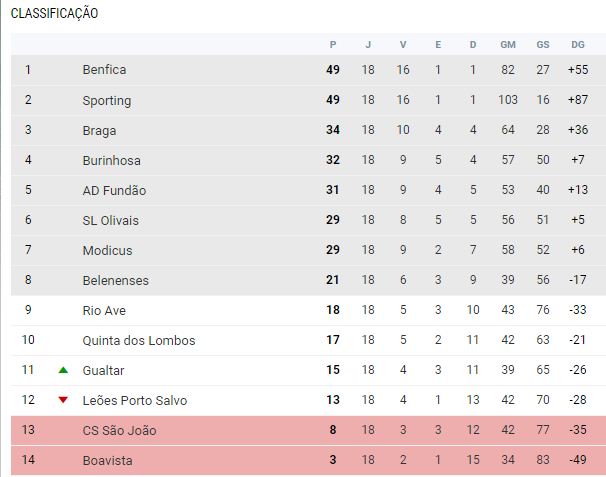Screen dimensions: 606x477
Task: Sort table by the P points column header
Action: [x=333, y=44]
